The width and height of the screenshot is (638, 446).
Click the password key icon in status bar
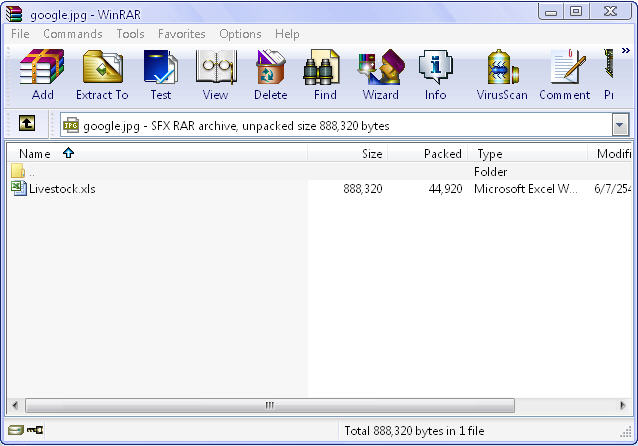click(x=35, y=430)
